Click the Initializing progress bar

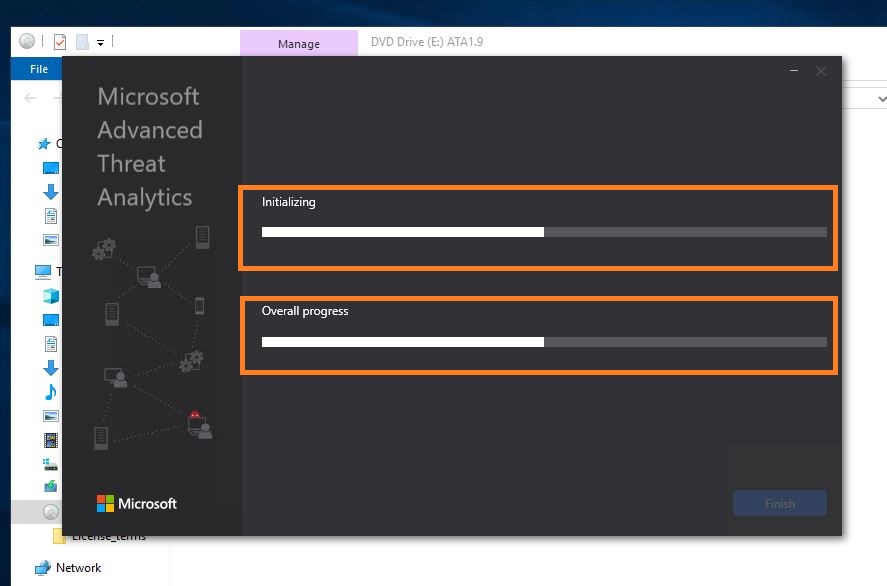click(x=544, y=232)
